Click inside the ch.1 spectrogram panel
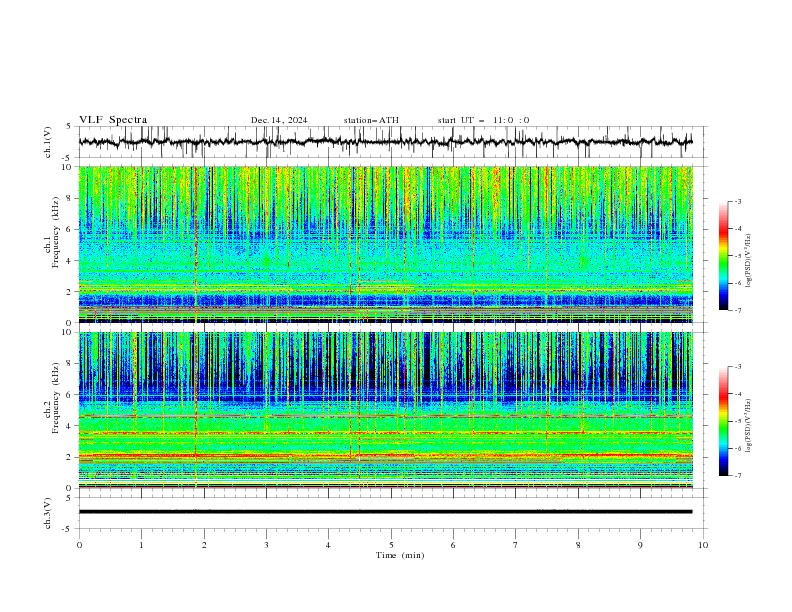Viewport: 792px width, 612px height. click(385, 244)
